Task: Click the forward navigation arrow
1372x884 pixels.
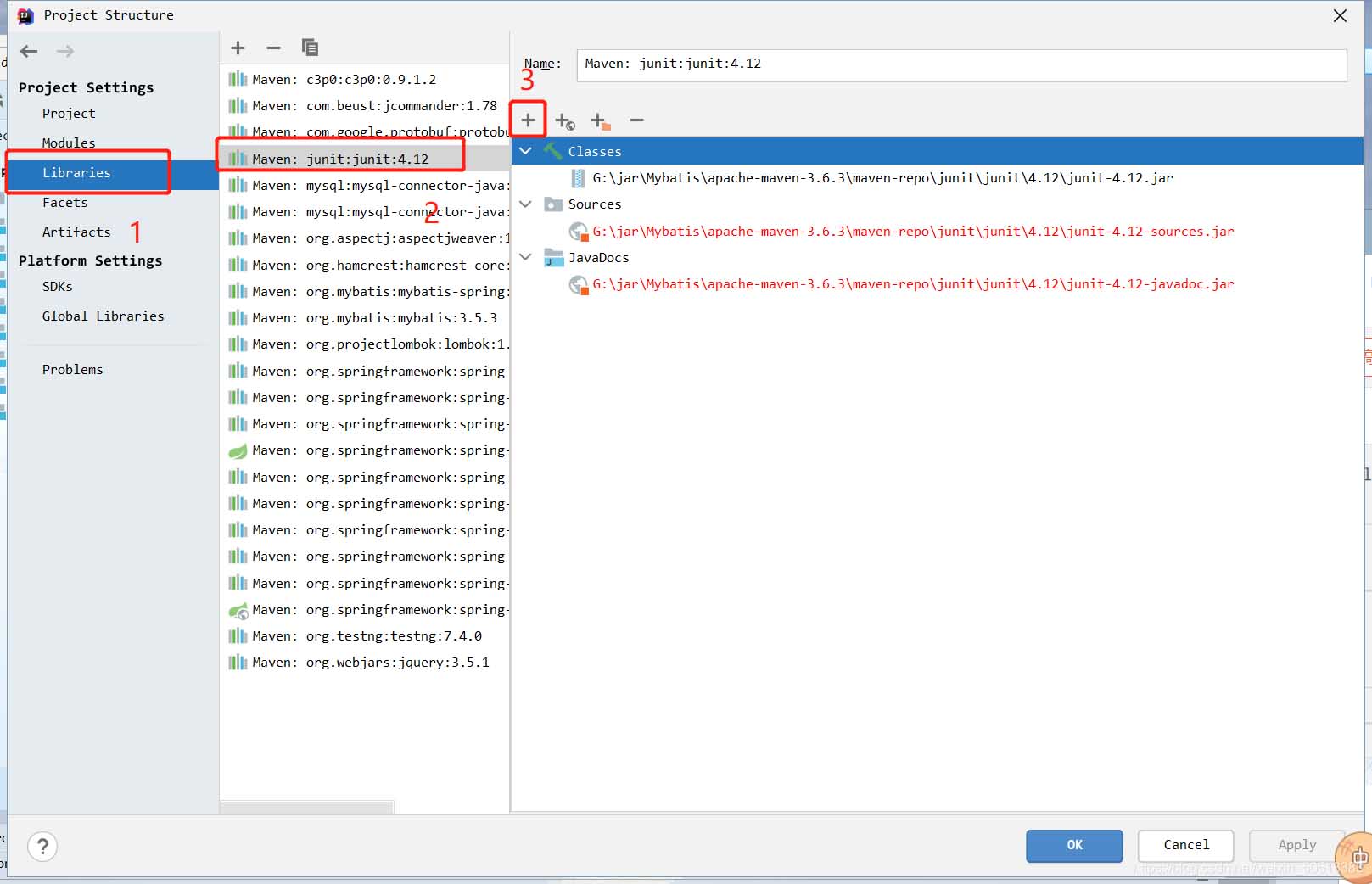Action: (65, 51)
